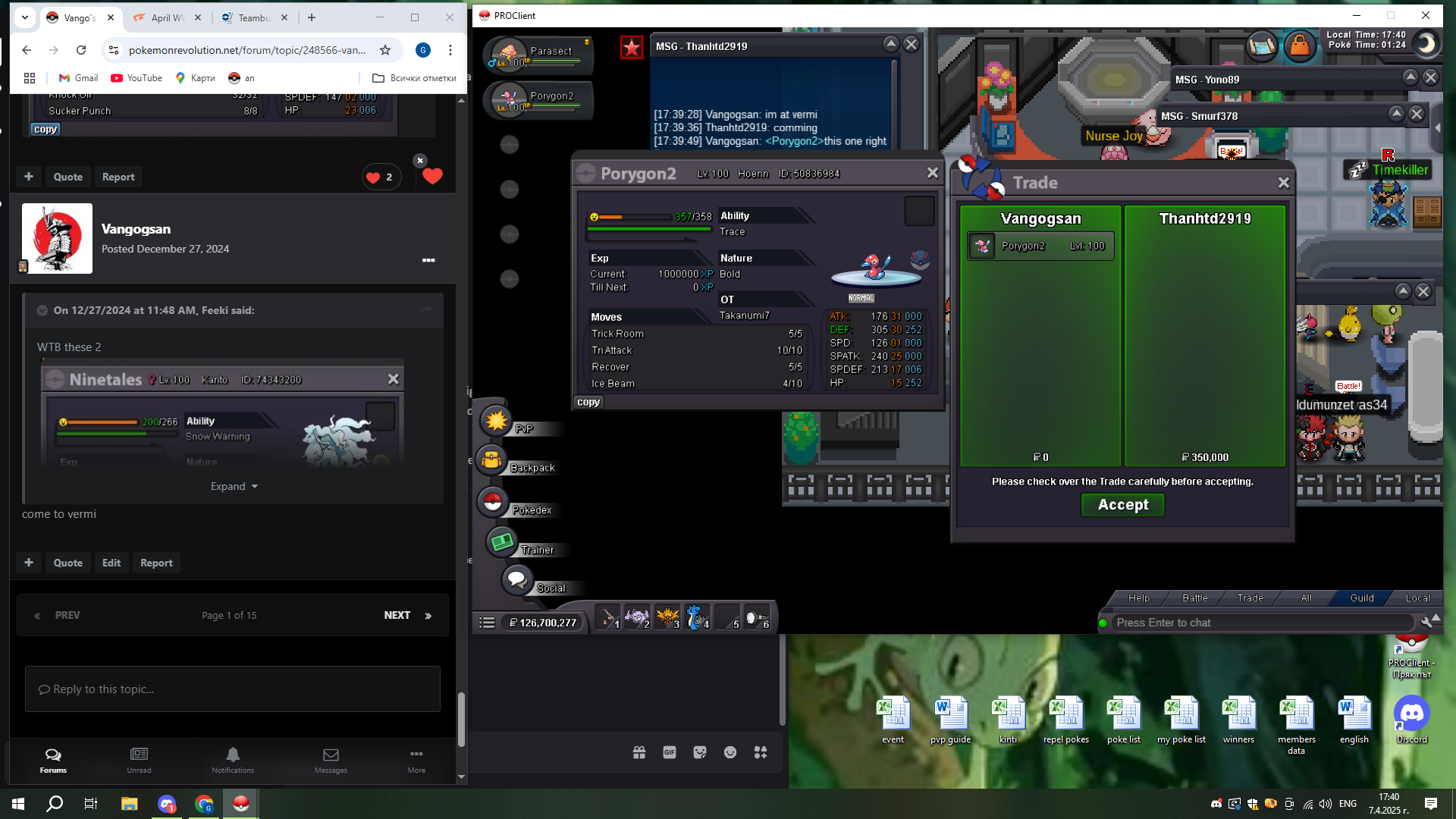Expand the quoted Ninetales post
Image resolution: width=1456 pixels, height=819 pixels.
[234, 486]
